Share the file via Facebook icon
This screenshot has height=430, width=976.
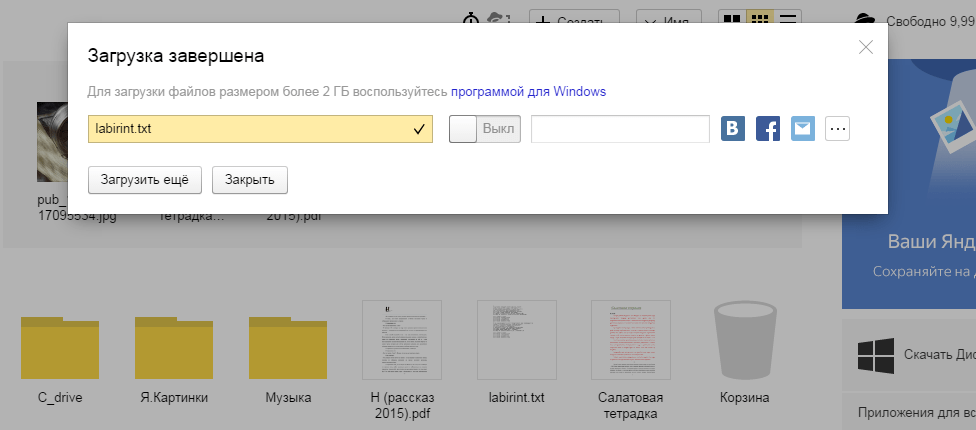(x=768, y=129)
